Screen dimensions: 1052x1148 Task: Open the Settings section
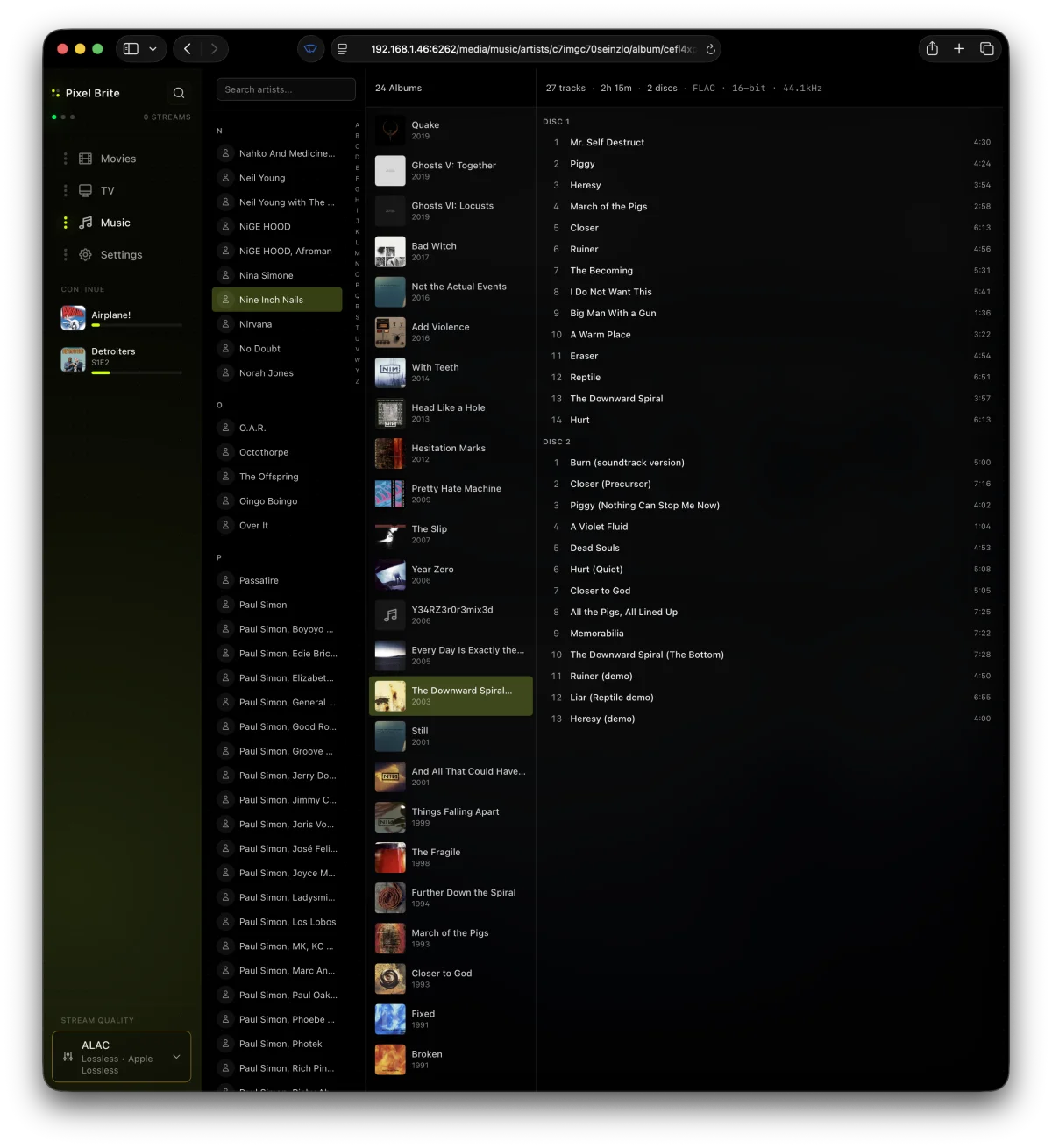(121, 254)
